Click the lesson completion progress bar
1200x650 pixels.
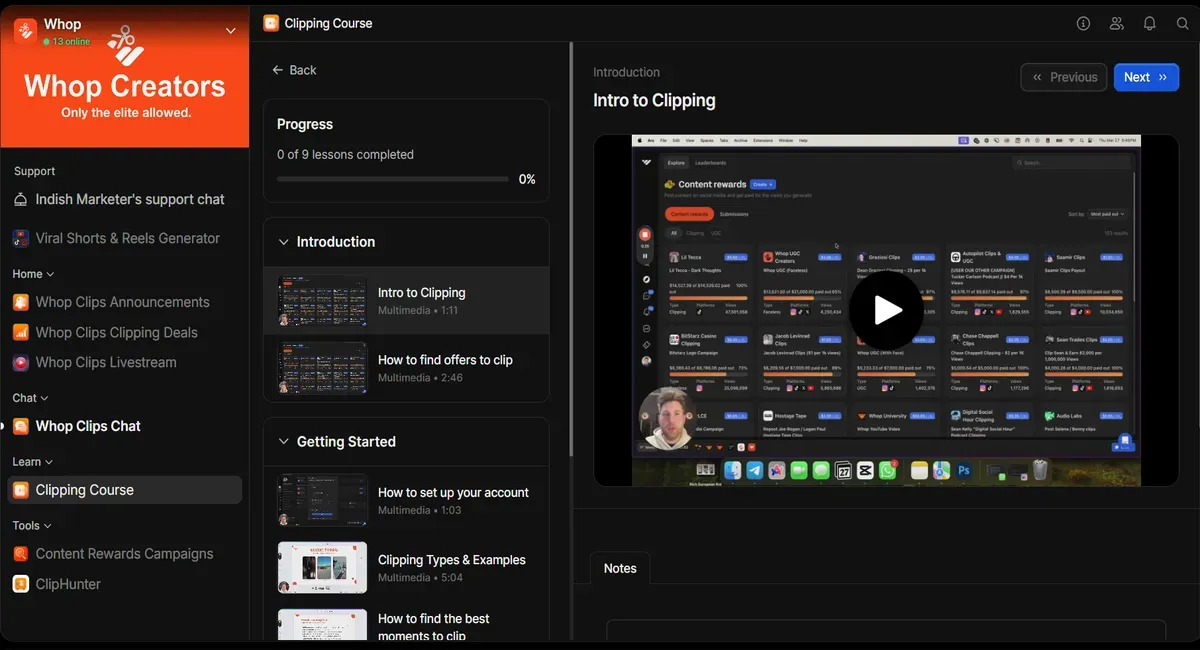pyautogui.click(x=393, y=179)
